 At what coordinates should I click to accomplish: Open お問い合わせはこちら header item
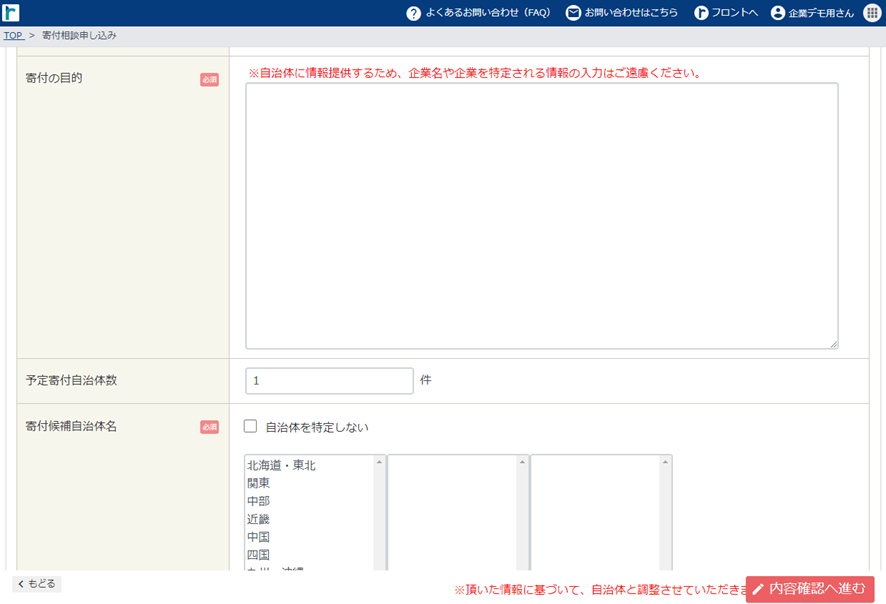click(x=631, y=13)
